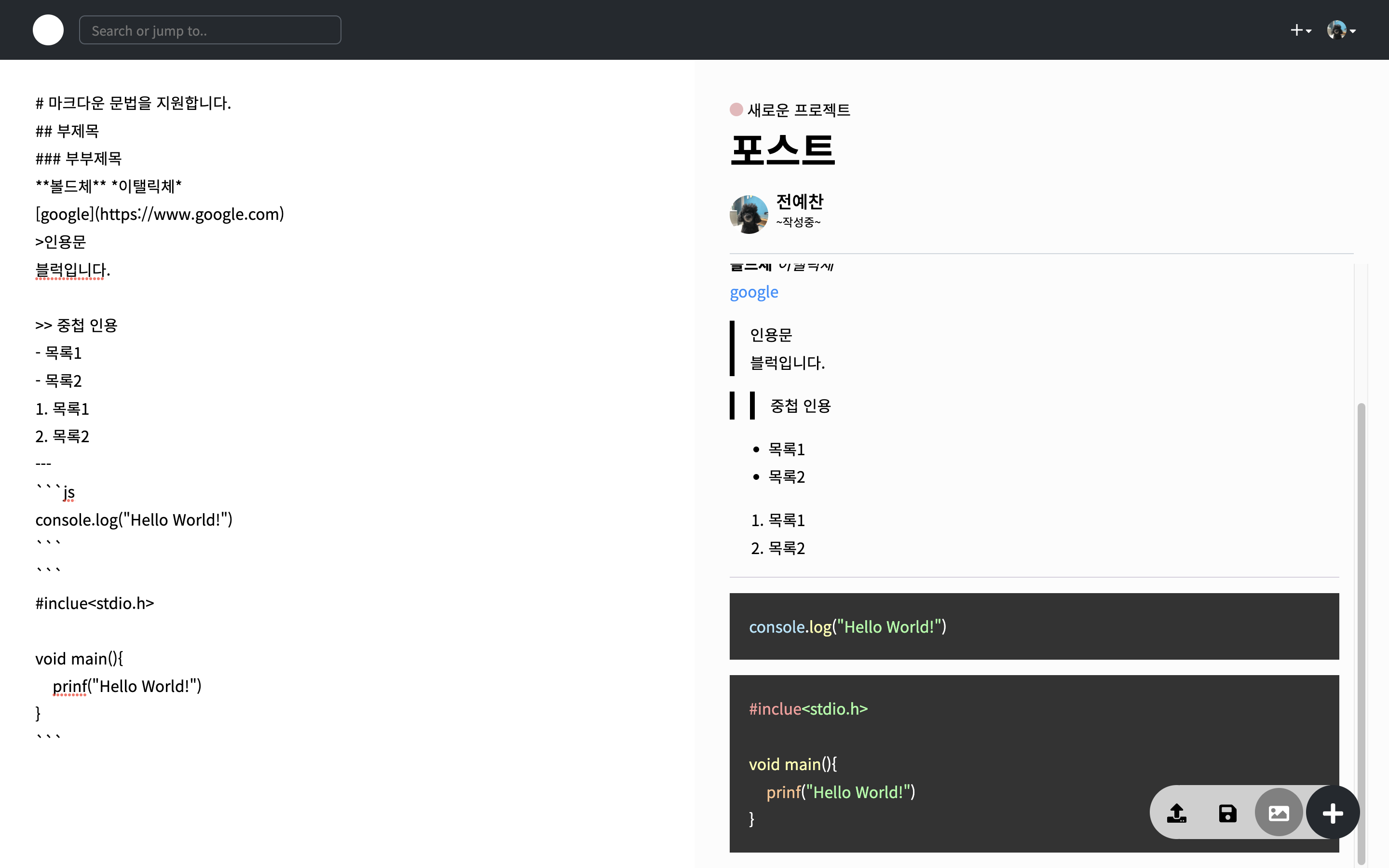Click the misspelled 'prinf' word in editor
Screen dimensions: 1389x868
point(69,686)
